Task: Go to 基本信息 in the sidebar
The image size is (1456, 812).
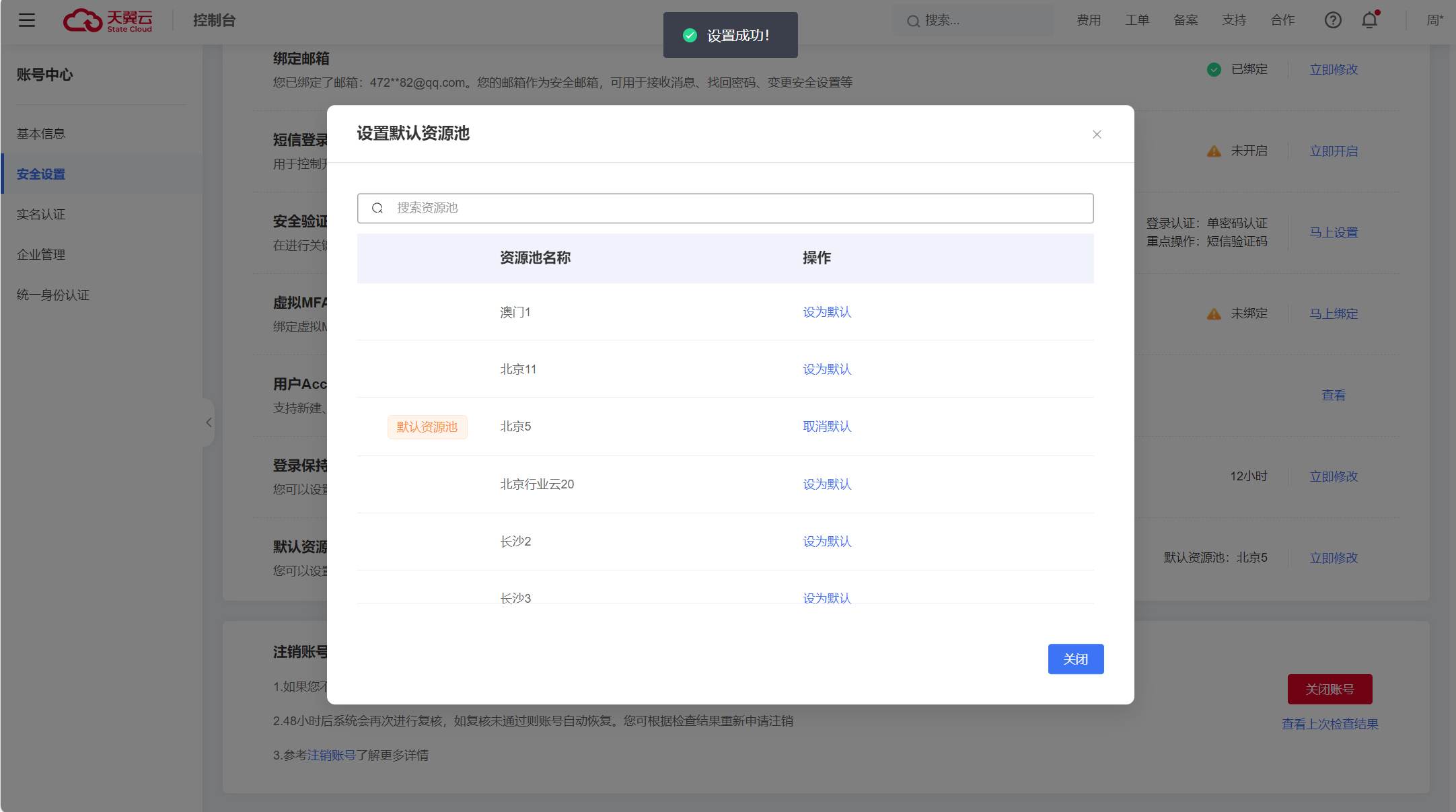Action: click(x=41, y=134)
